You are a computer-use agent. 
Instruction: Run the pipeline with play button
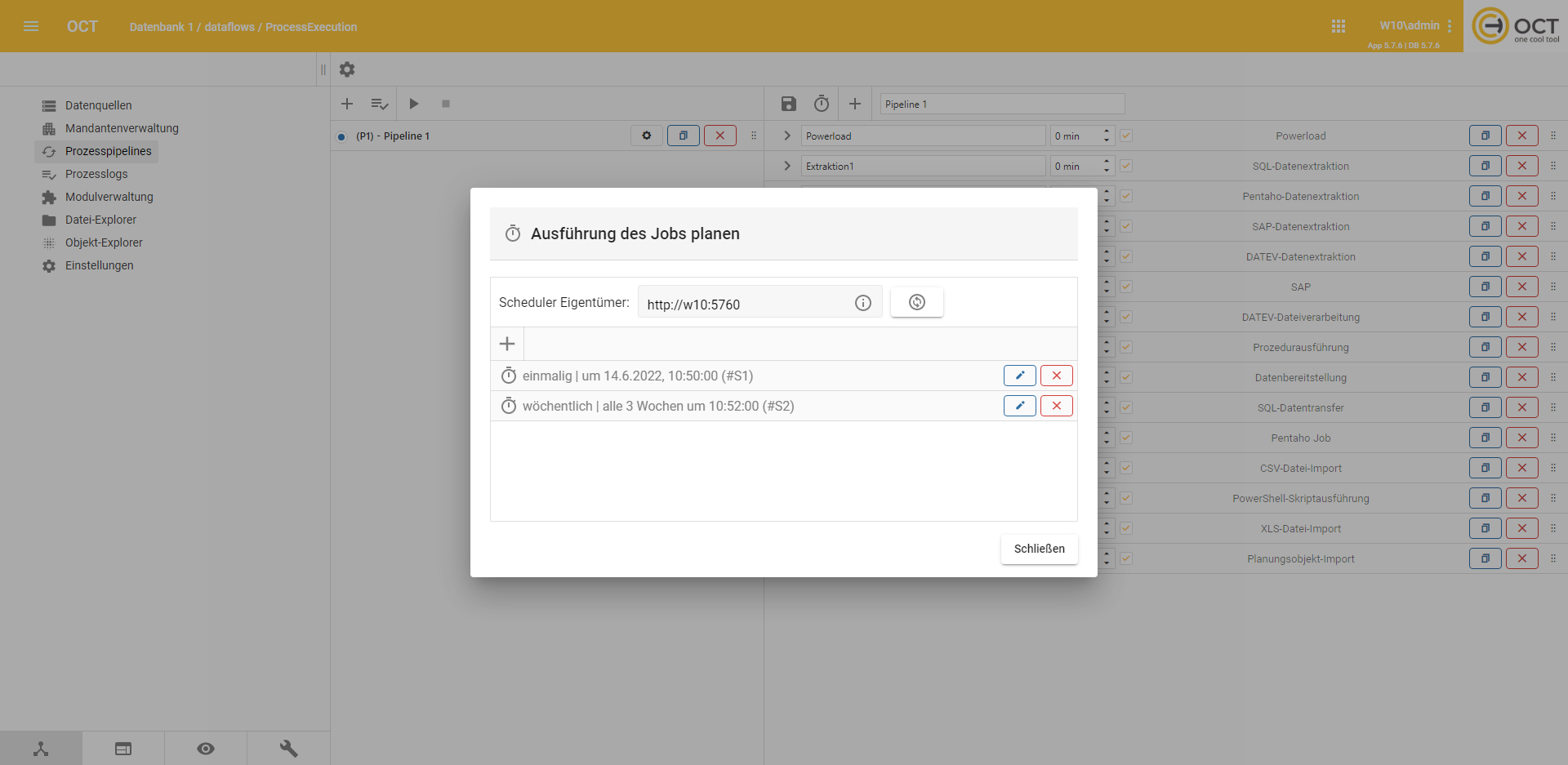[x=414, y=104]
